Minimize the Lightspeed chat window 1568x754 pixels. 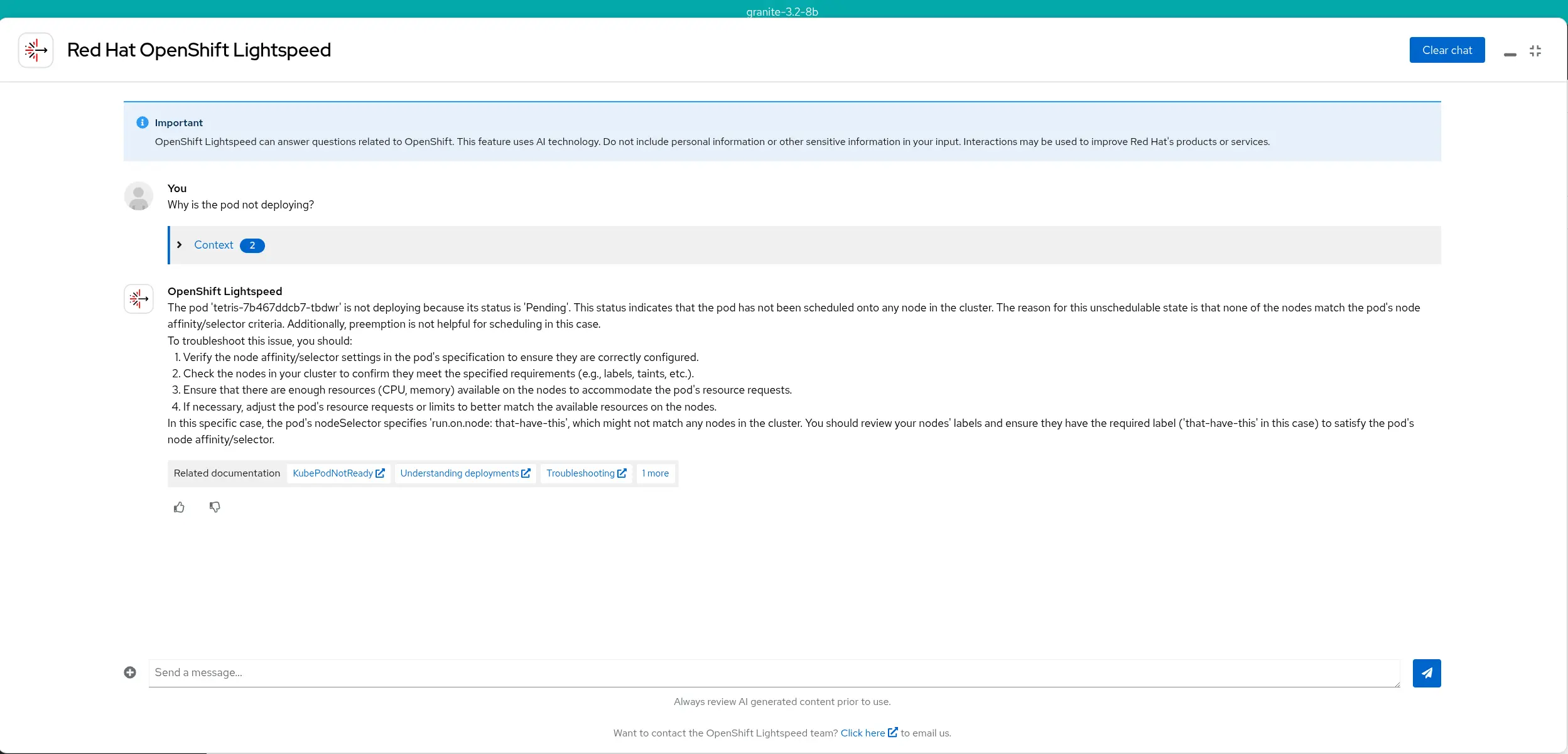[1510, 55]
